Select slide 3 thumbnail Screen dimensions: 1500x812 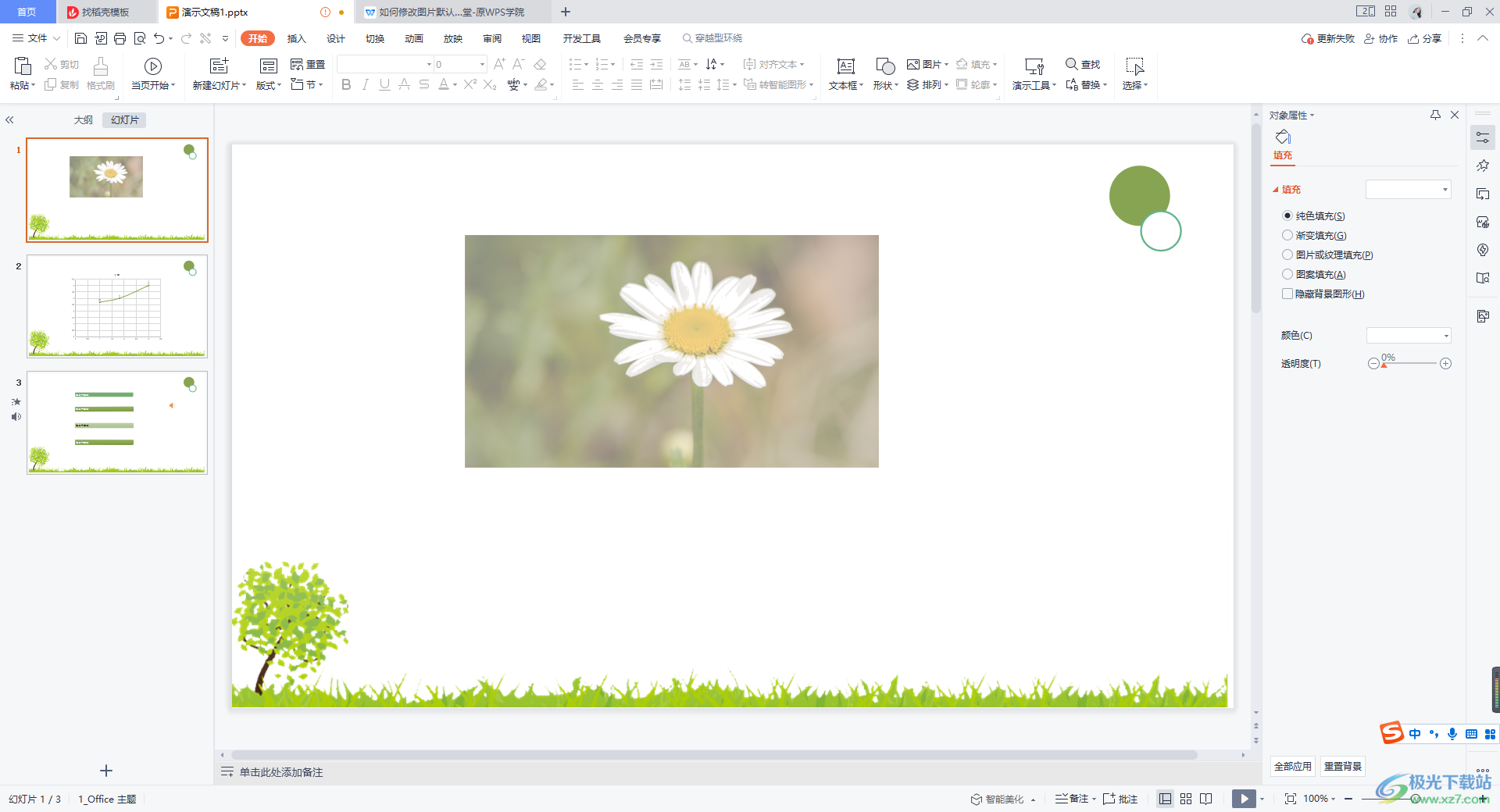tap(117, 422)
